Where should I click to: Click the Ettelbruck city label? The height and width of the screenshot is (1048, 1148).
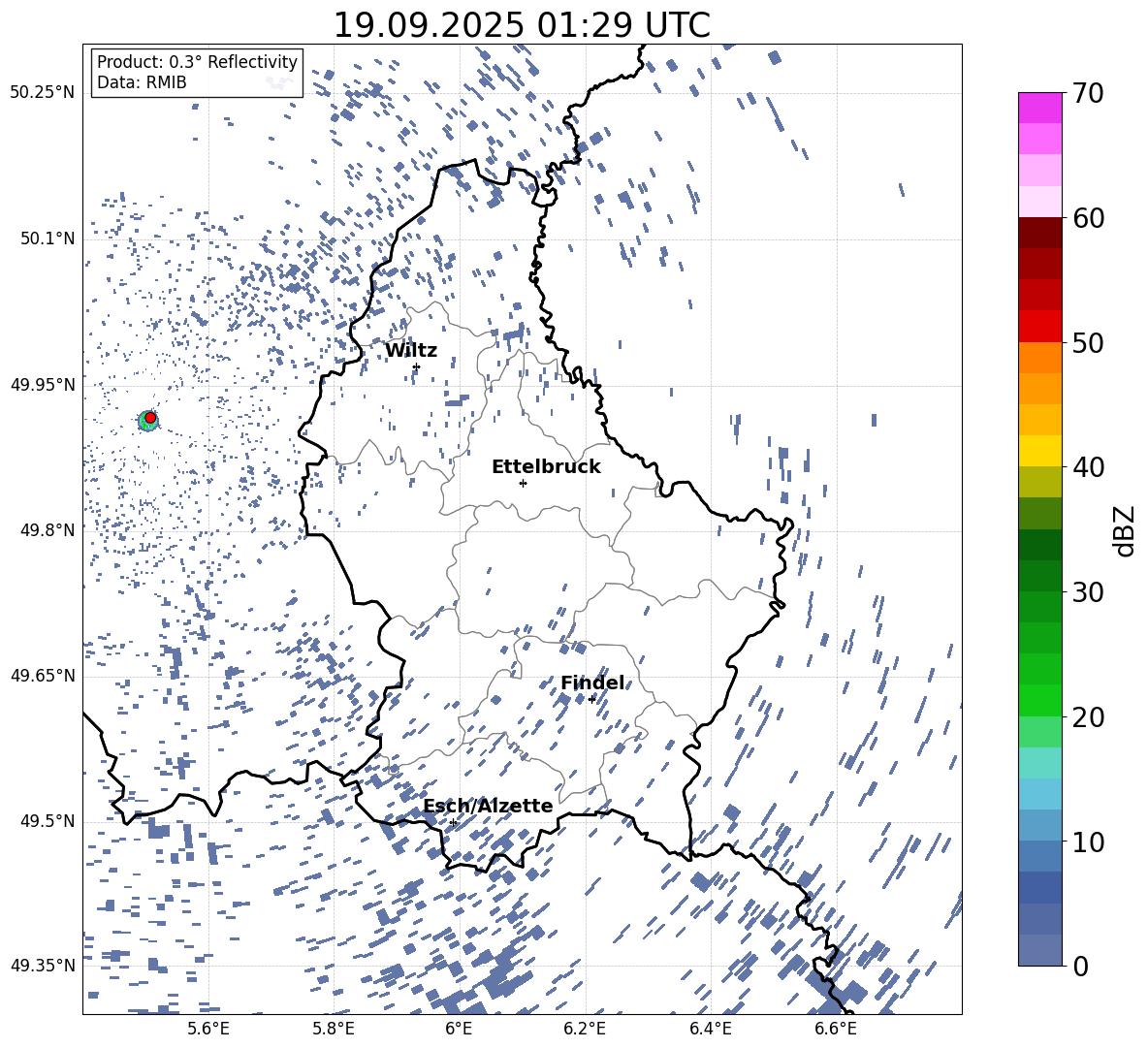pos(546,467)
